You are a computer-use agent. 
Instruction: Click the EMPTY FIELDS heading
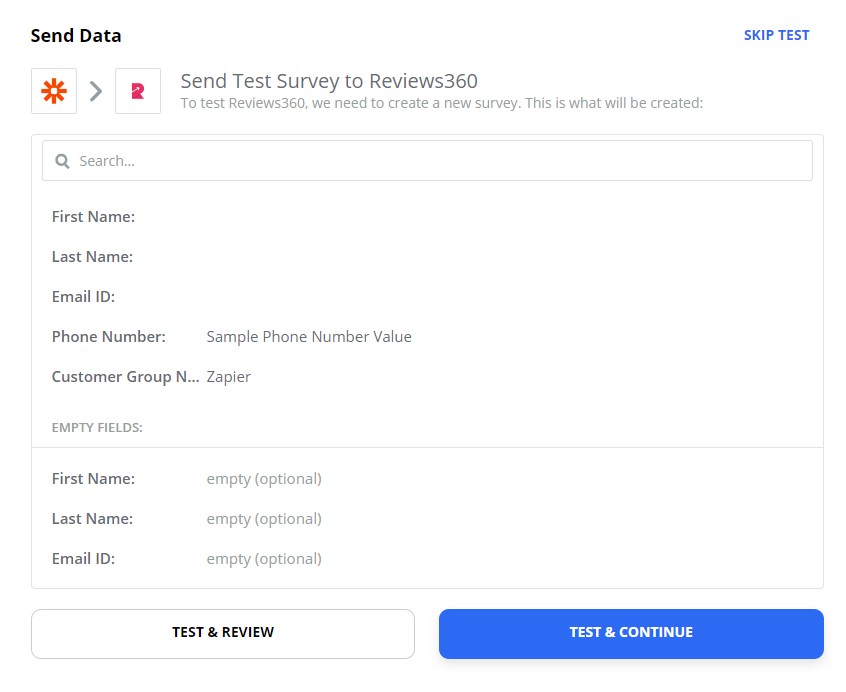pyautogui.click(x=97, y=428)
